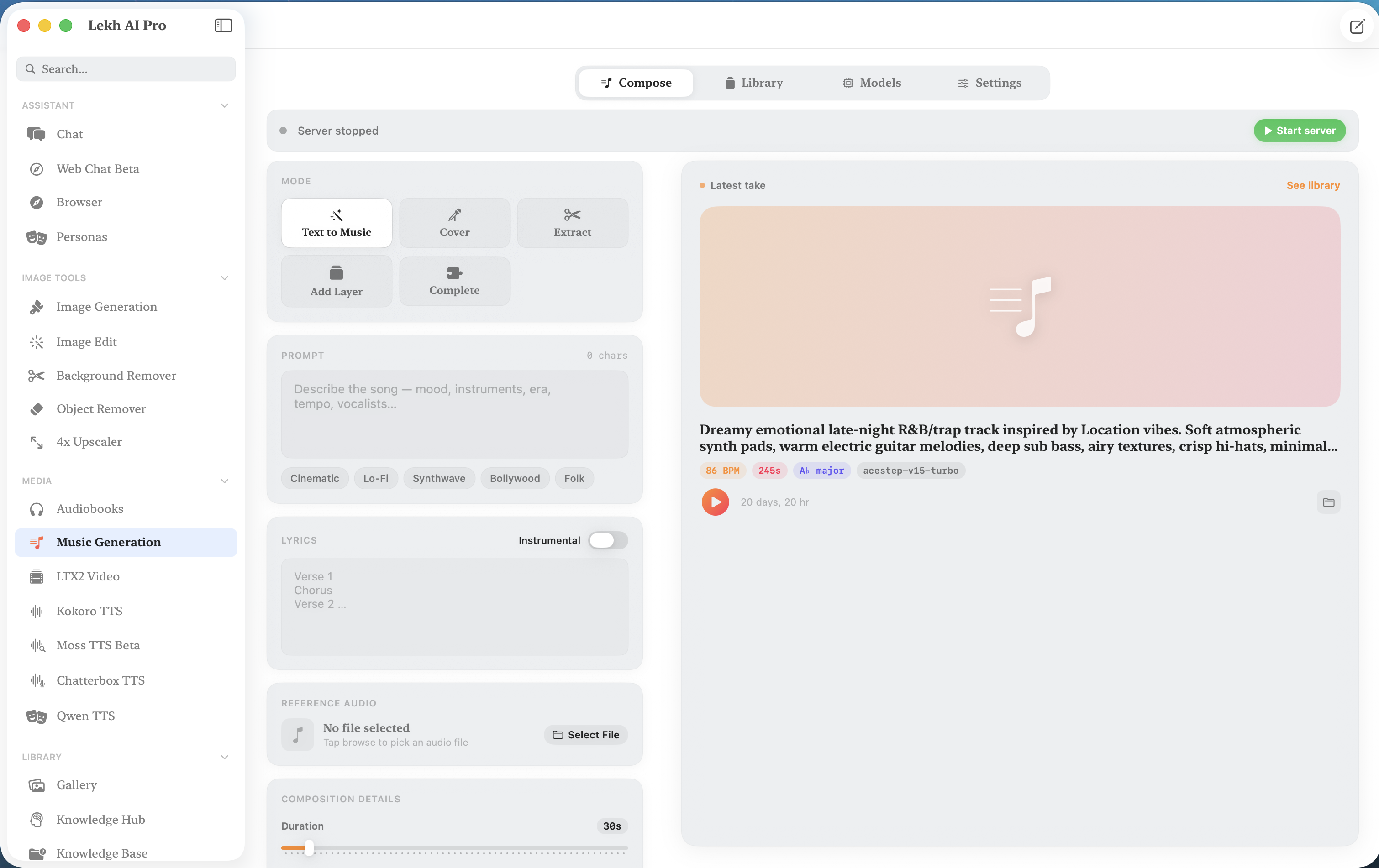The width and height of the screenshot is (1379, 868).
Task: Add the Lo-Fi style chip
Action: 376,478
